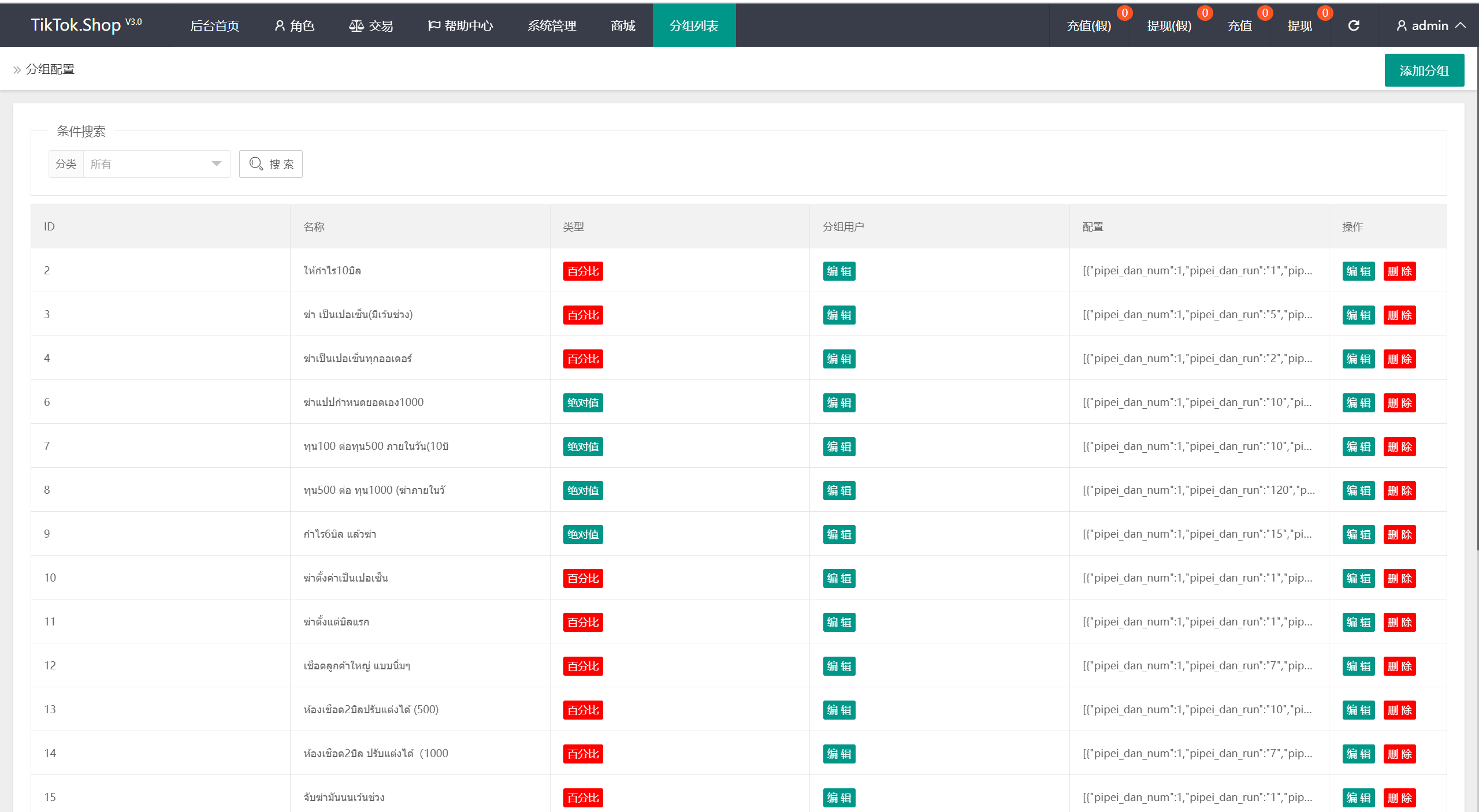This screenshot has width=1479, height=812.
Task: Go to 后台首页 in navigation
Action: click(x=214, y=25)
